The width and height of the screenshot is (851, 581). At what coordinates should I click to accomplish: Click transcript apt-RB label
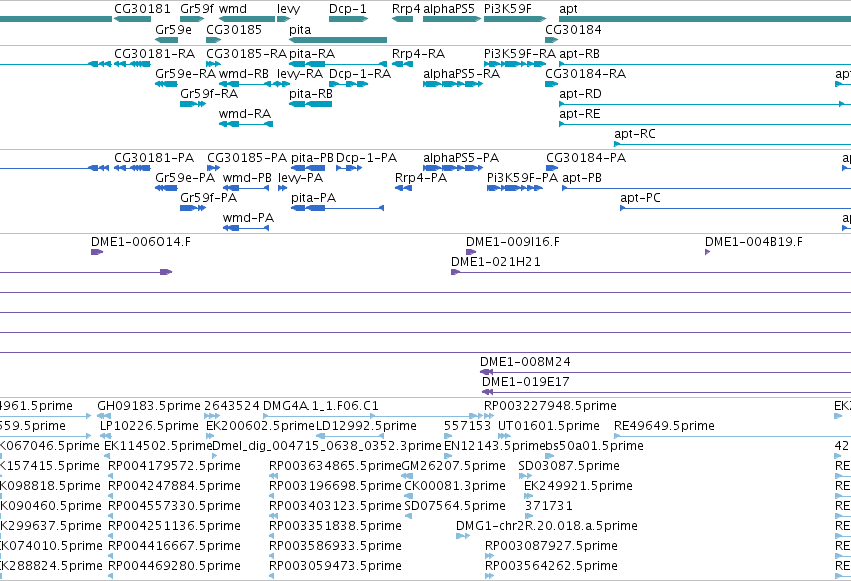580,54
